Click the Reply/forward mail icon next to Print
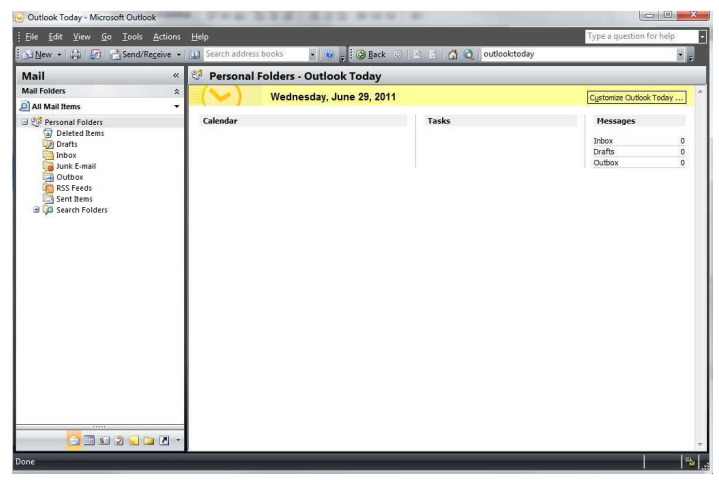Viewport: 719px width, 483px height. point(95,55)
